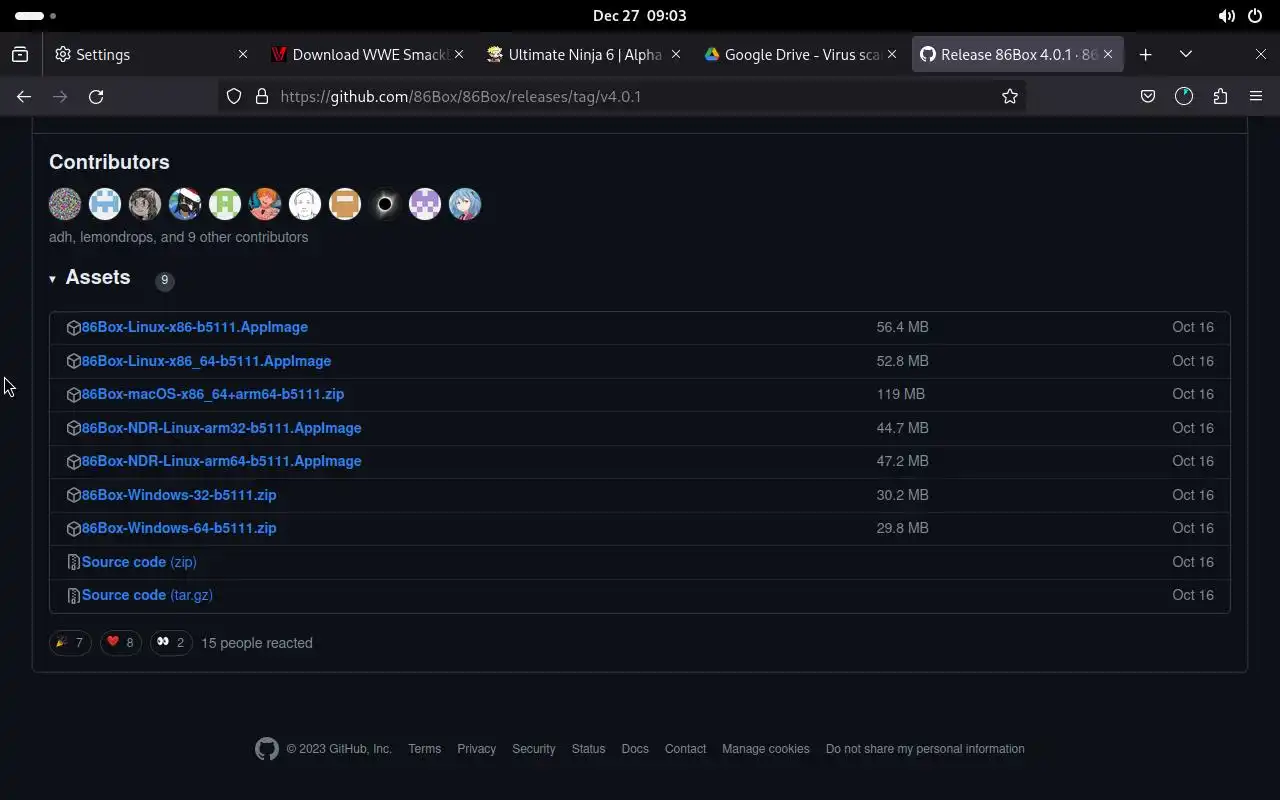
Task: Click the Activities pill in top bar
Action: click(35, 16)
